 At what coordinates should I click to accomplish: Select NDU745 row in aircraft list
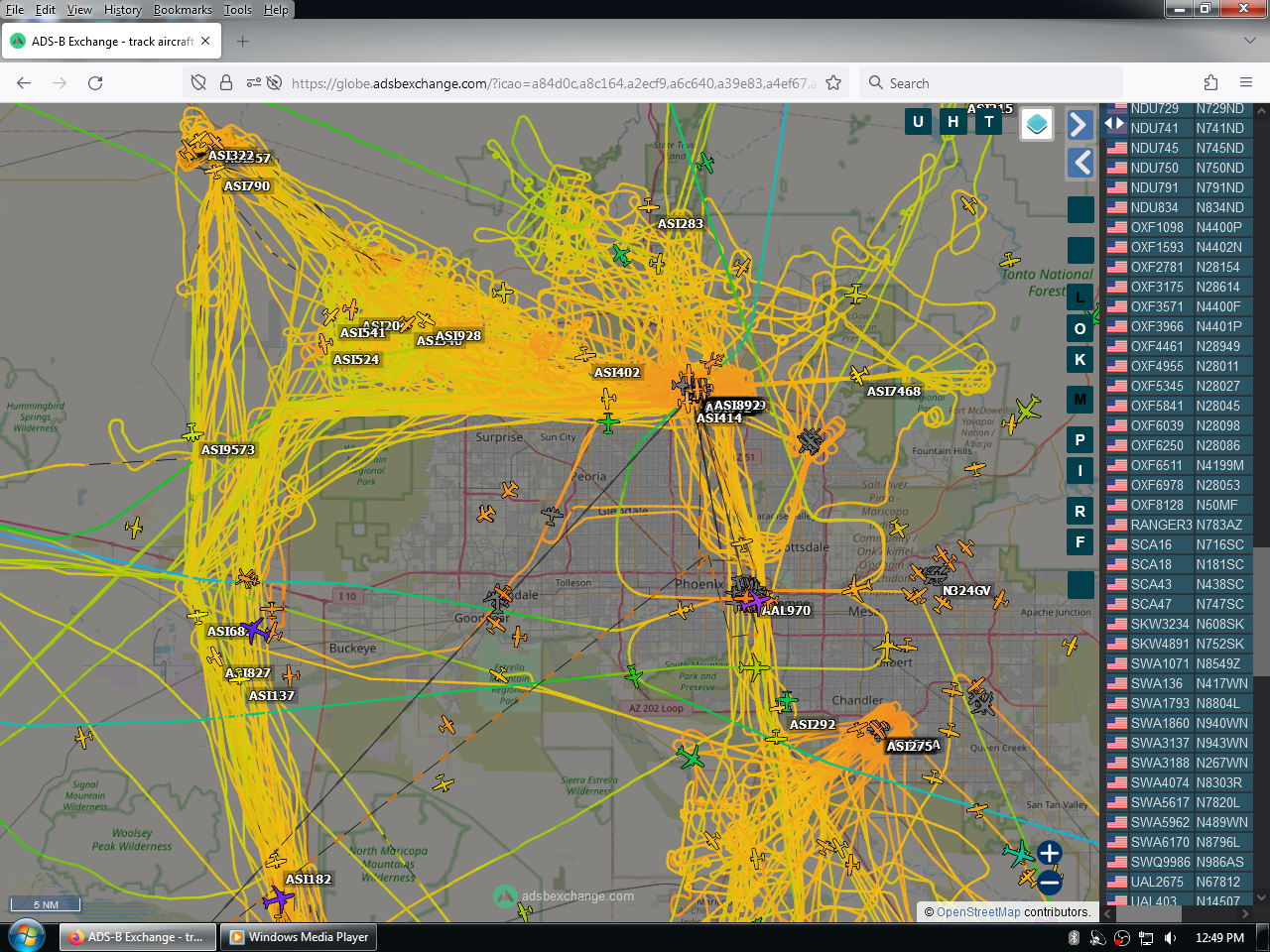(1178, 148)
